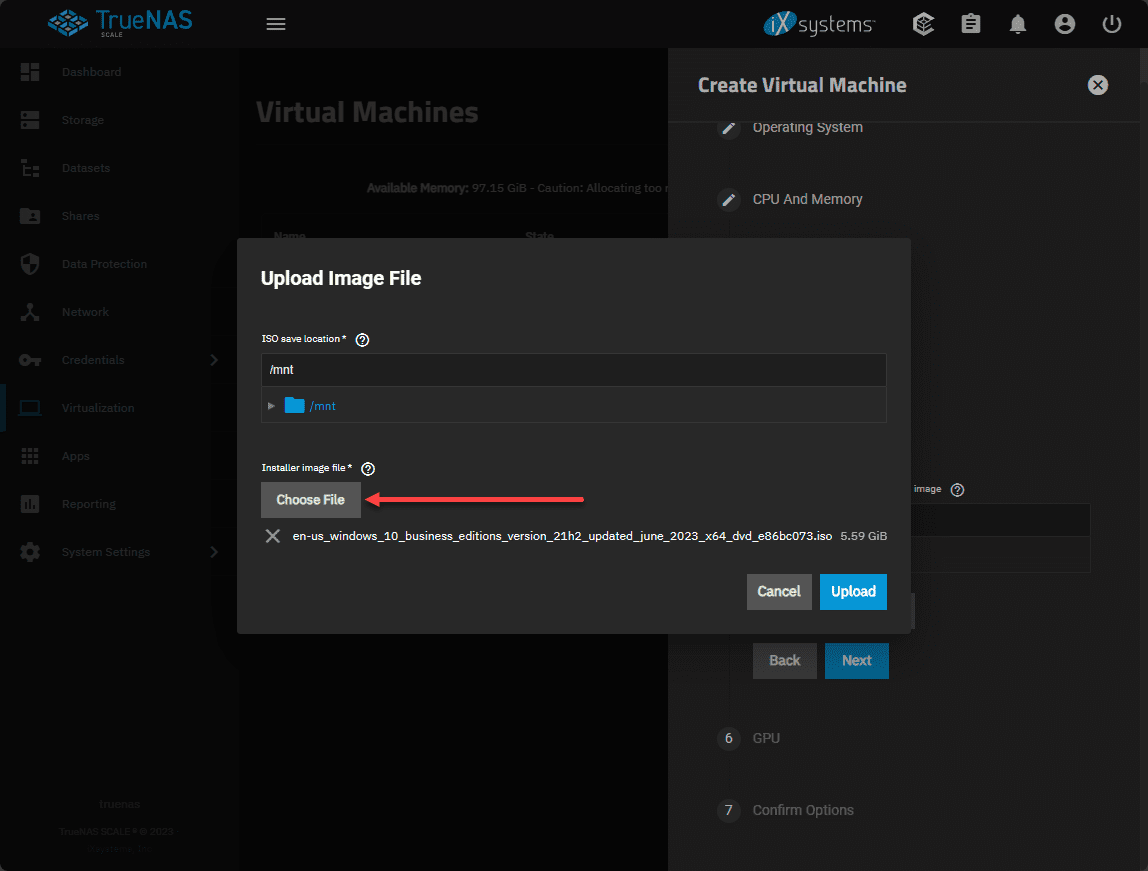The width and height of the screenshot is (1148, 871).
Task: Click the hamburger menu icon in header
Action: click(276, 24)
